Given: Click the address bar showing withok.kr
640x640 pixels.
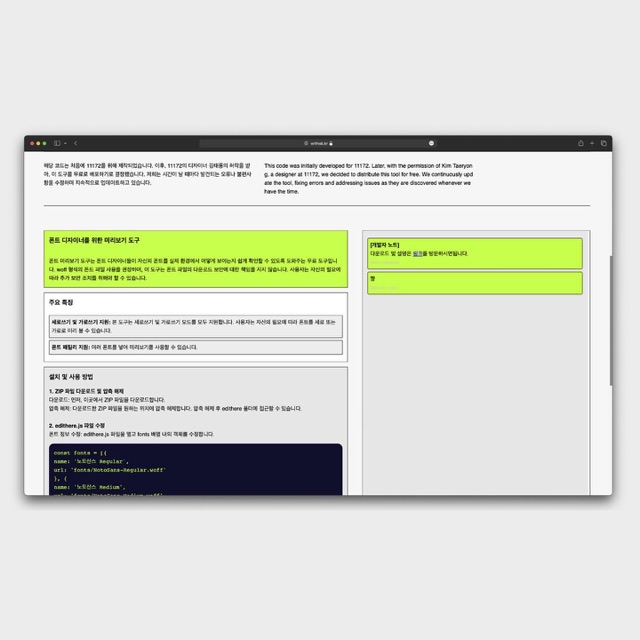Looking at the screenshot, I should [318, 143].
